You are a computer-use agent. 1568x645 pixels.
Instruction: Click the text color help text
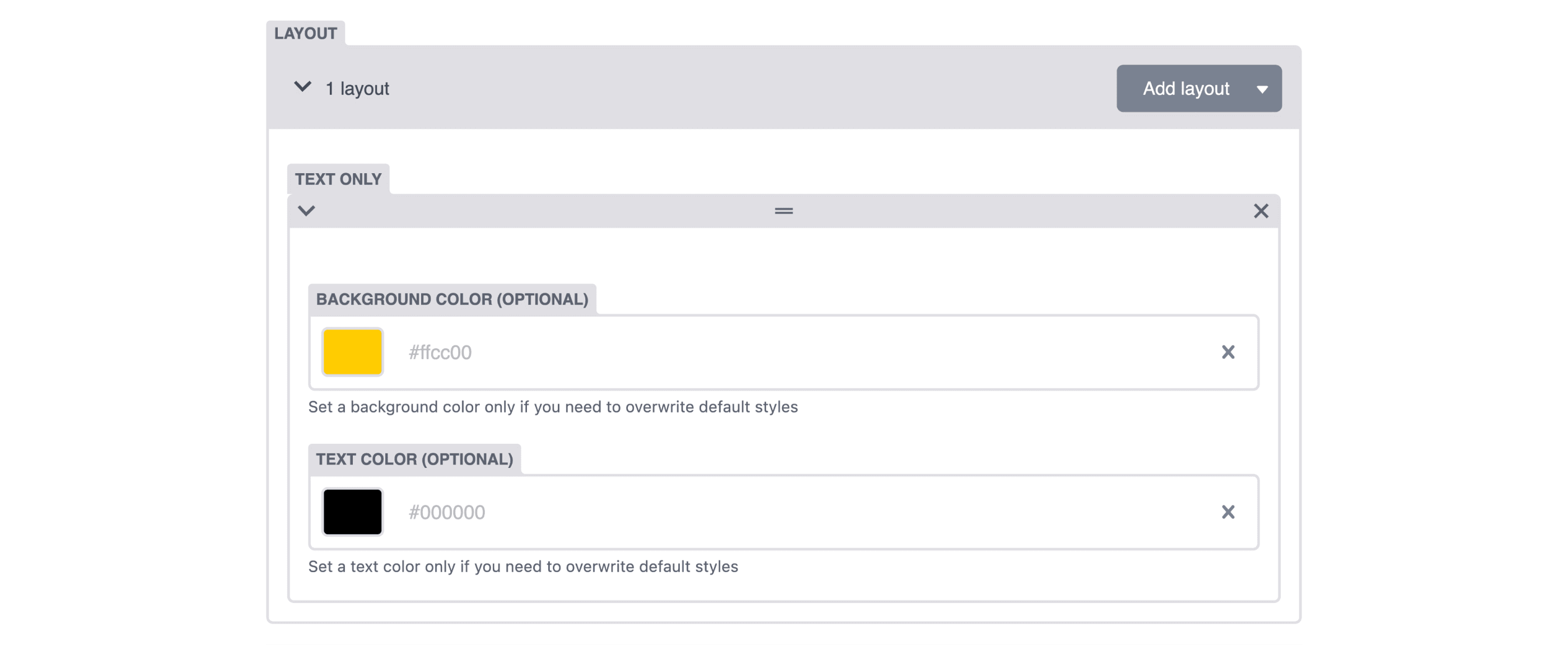tap(523, 567)
